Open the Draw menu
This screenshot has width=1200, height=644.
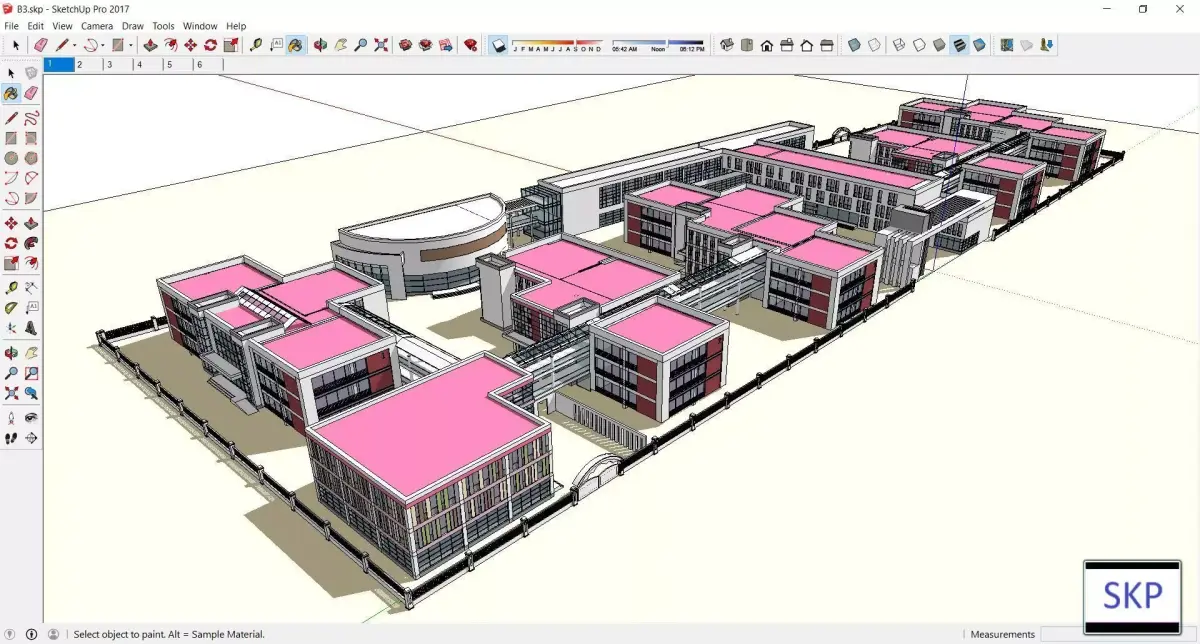(133, 26)
